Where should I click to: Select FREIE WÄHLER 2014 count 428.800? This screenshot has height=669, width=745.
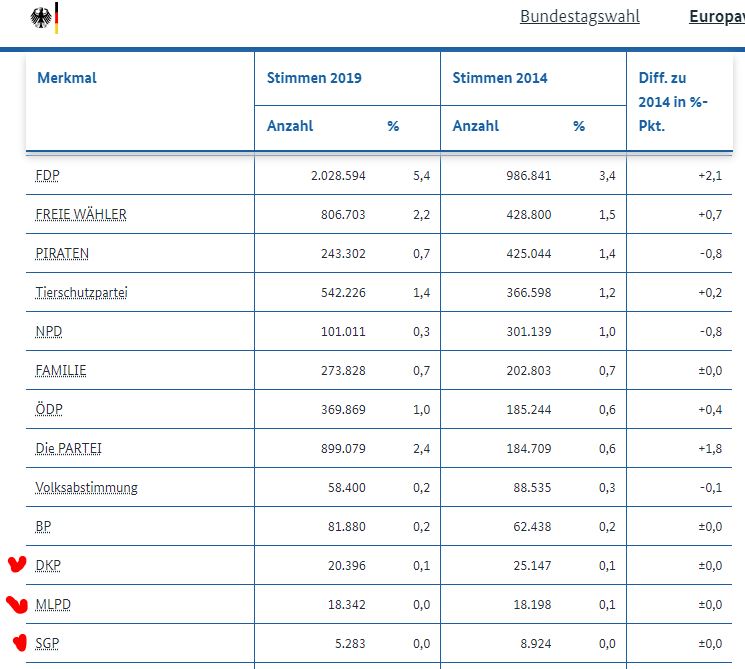coord(529,215)
